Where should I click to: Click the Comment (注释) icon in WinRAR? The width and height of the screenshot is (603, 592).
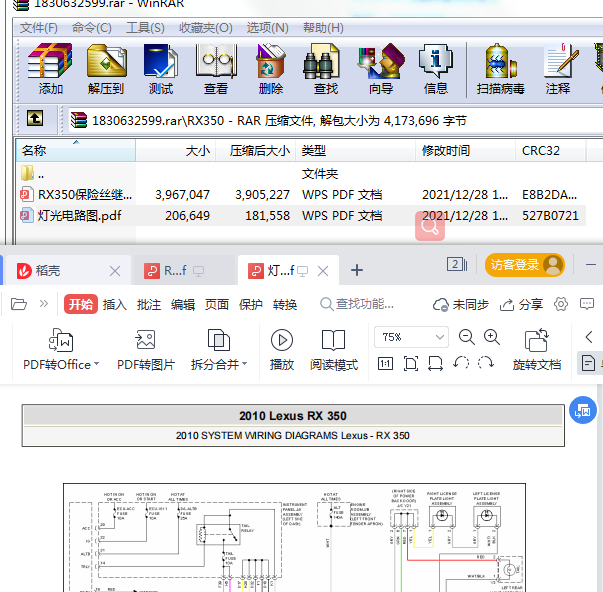[x=558, y=70]
